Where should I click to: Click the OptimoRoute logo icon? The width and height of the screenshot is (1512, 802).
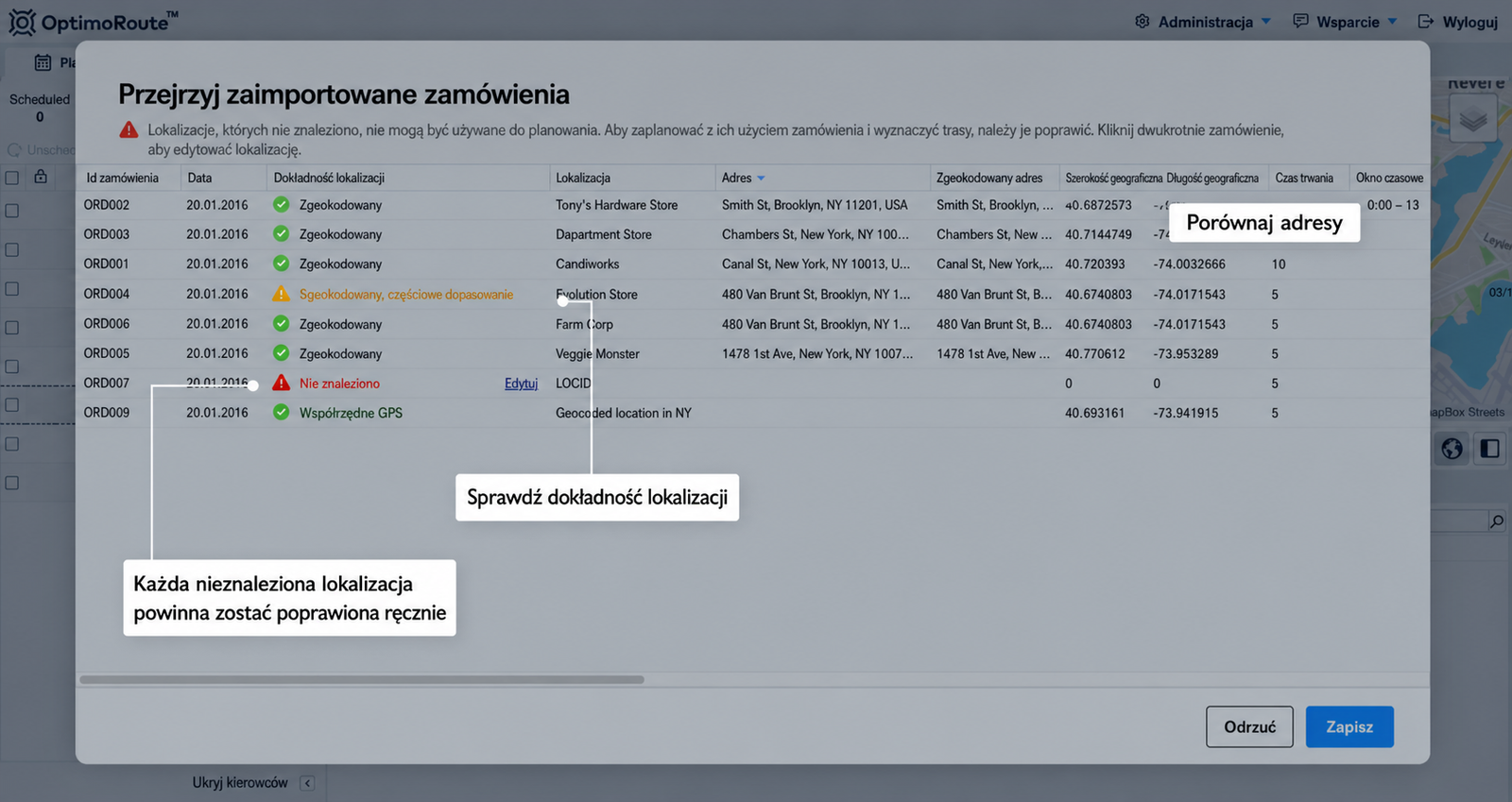point(22,22)
